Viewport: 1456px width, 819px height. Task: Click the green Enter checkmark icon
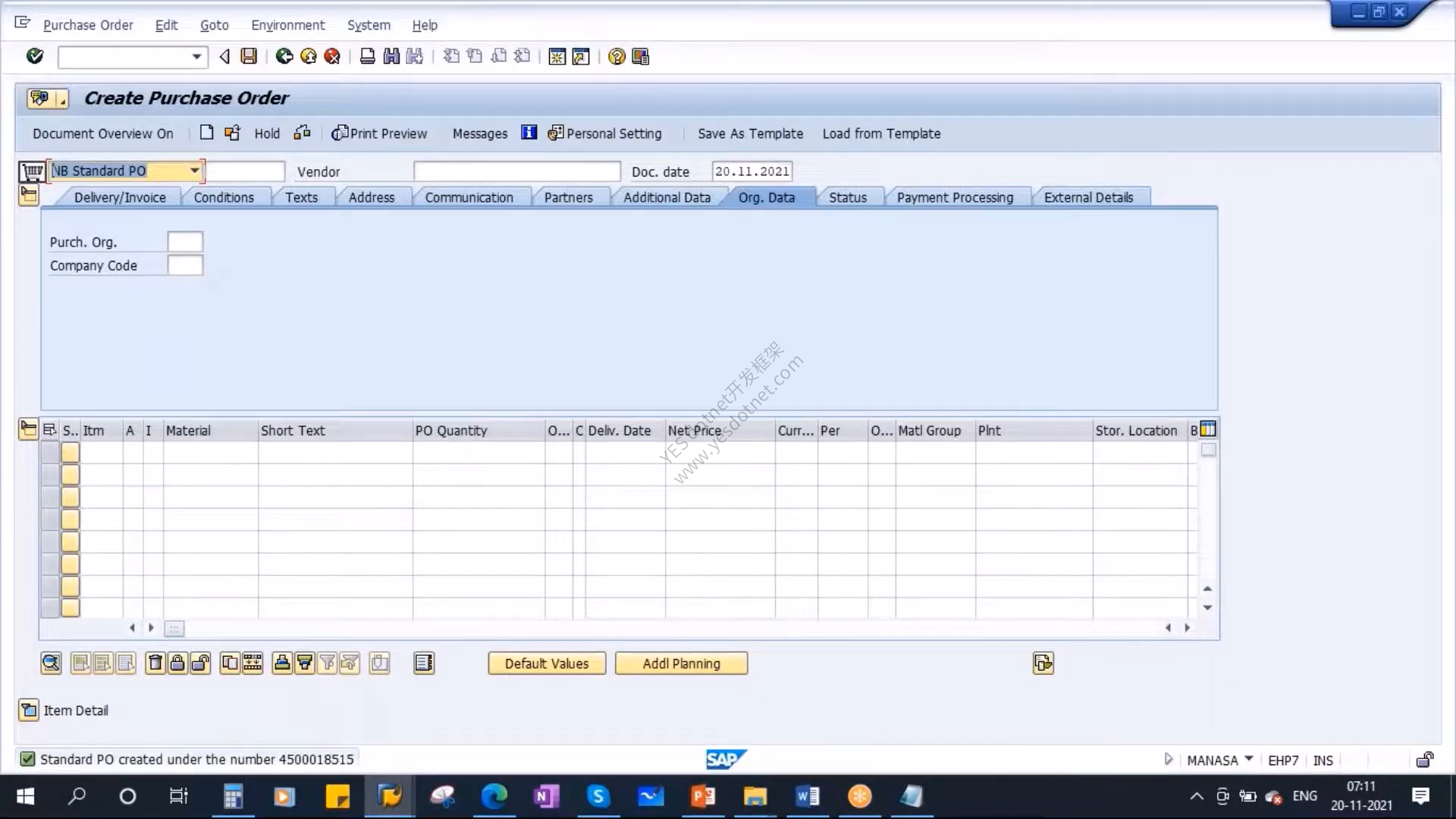(35, 56)
